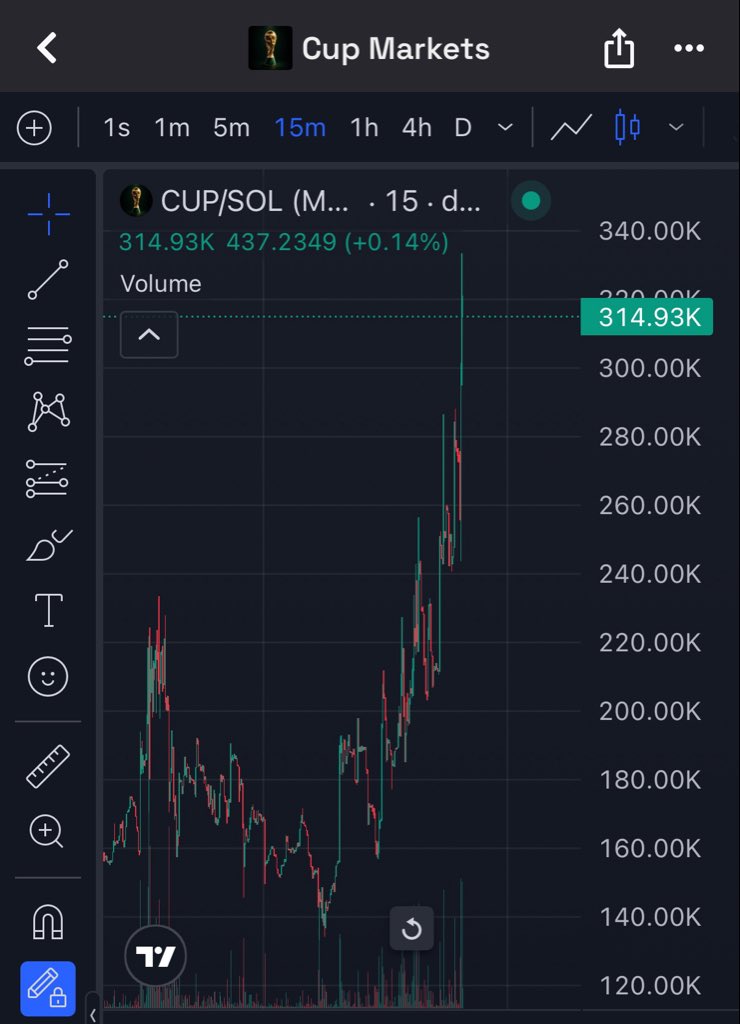Viewport: 740px width, 1024px height.
Task: Switch to 1h timeframe
Action: click(364, 127)
